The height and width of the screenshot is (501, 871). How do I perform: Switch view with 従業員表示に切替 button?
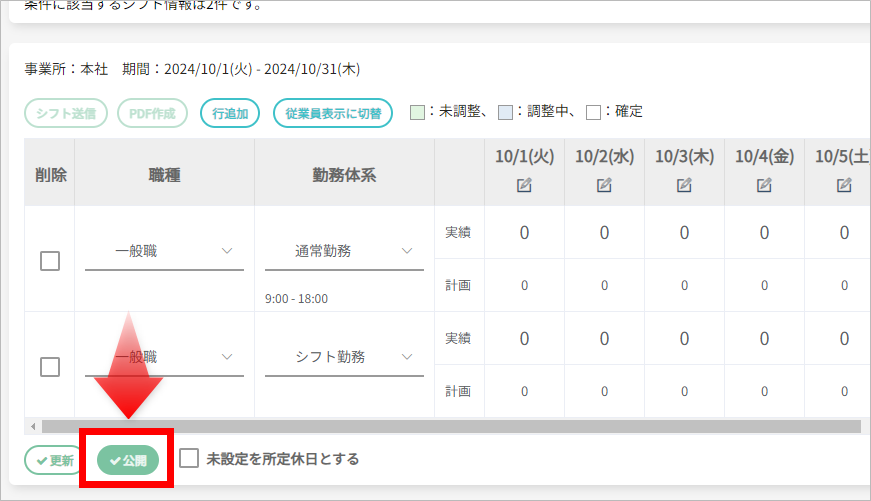(x=332, y=113)
